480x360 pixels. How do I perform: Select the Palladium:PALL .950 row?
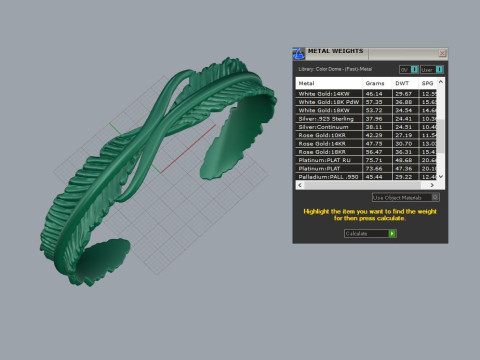coord(366,177)
